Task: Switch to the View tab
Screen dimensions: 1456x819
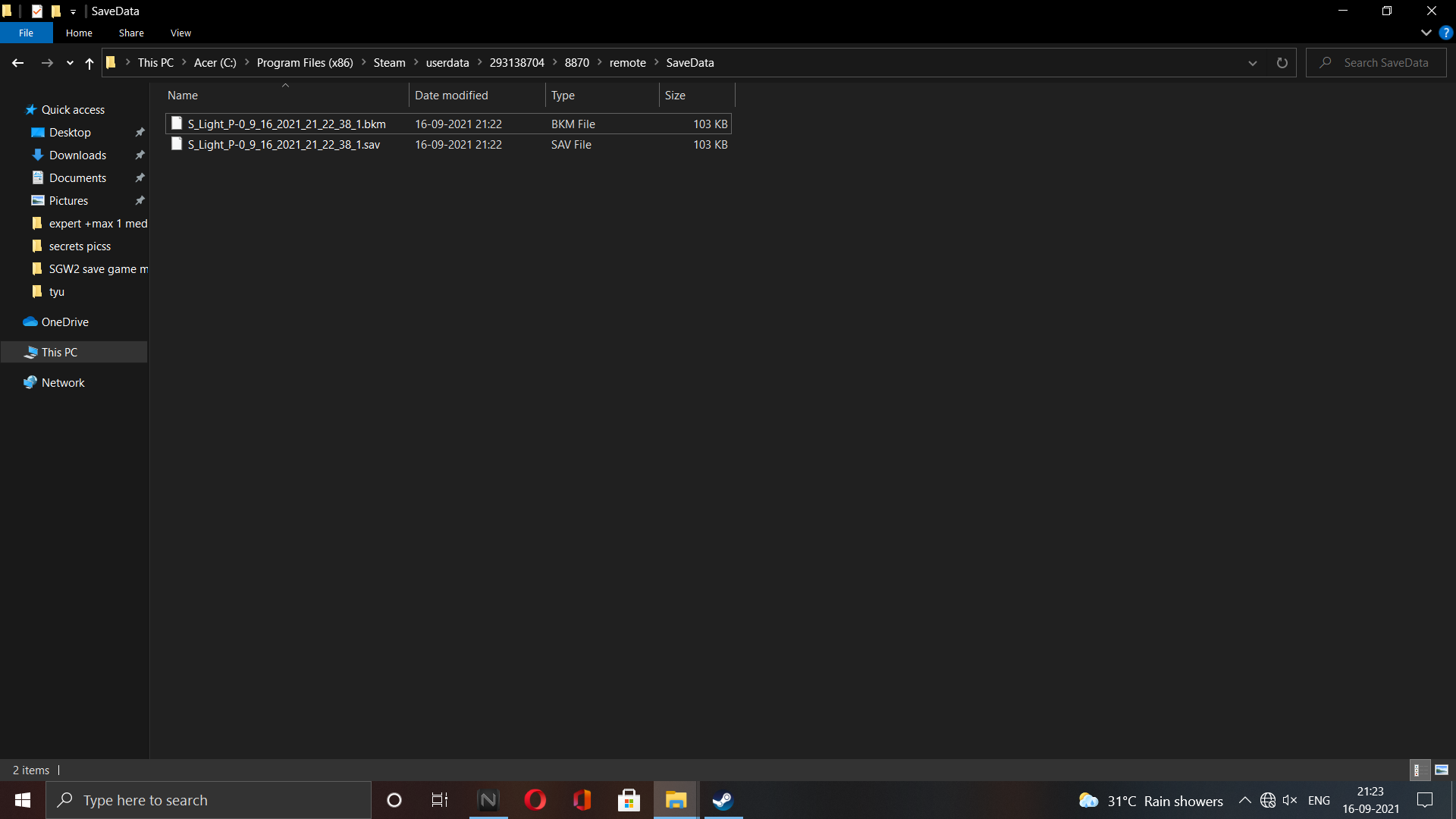Action: 180,33
